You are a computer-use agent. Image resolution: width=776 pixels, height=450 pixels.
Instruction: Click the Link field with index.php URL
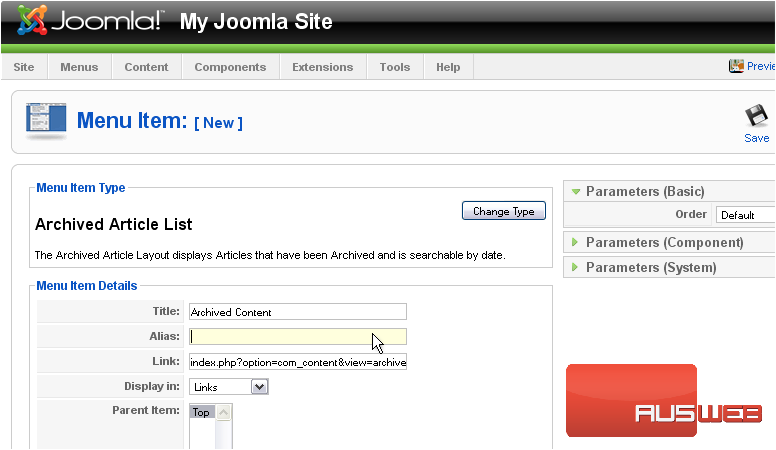pyautogui.click(x=297, y=362)
